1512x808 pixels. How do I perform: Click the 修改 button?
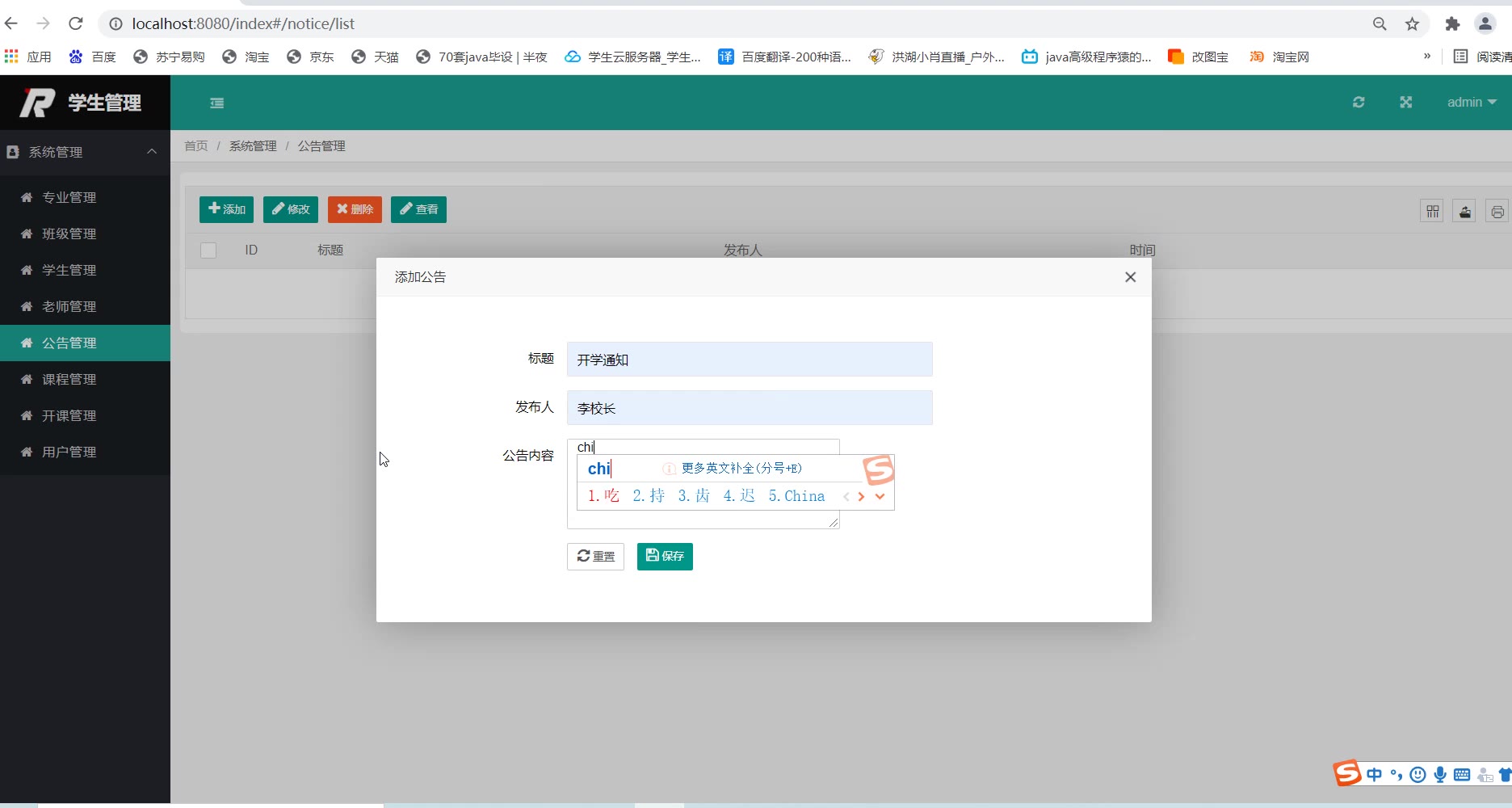pos(291,209)
